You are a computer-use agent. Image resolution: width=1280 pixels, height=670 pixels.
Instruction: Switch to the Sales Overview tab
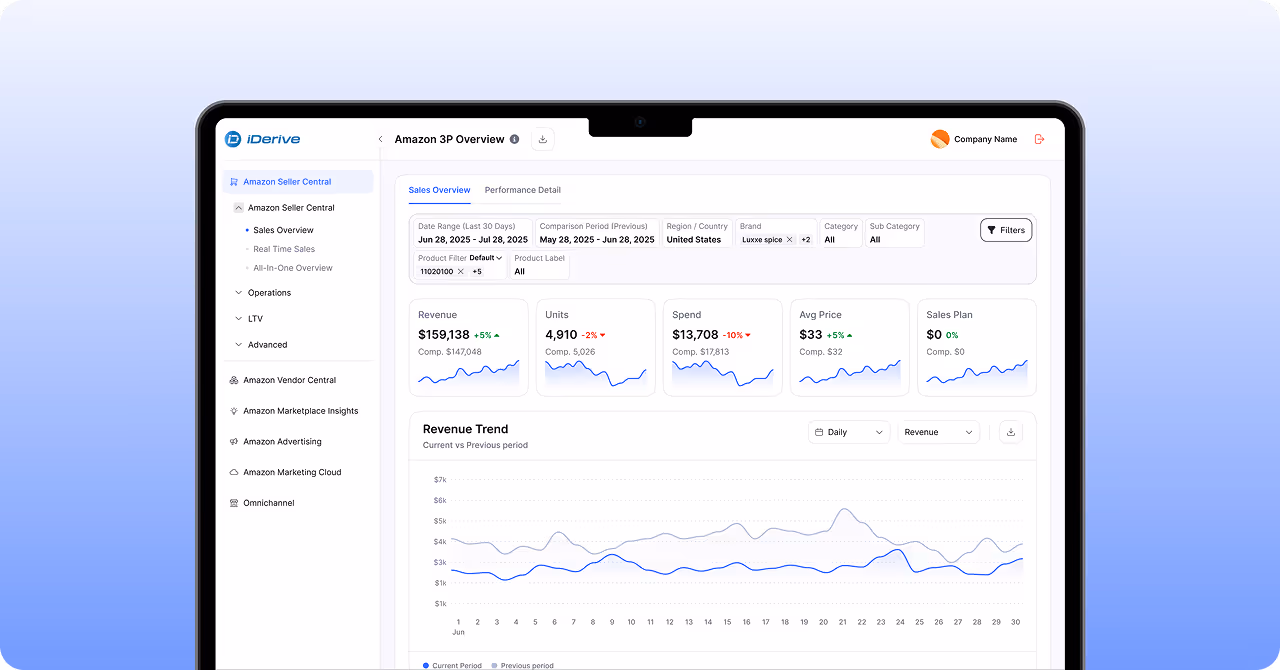pos(439,190)
